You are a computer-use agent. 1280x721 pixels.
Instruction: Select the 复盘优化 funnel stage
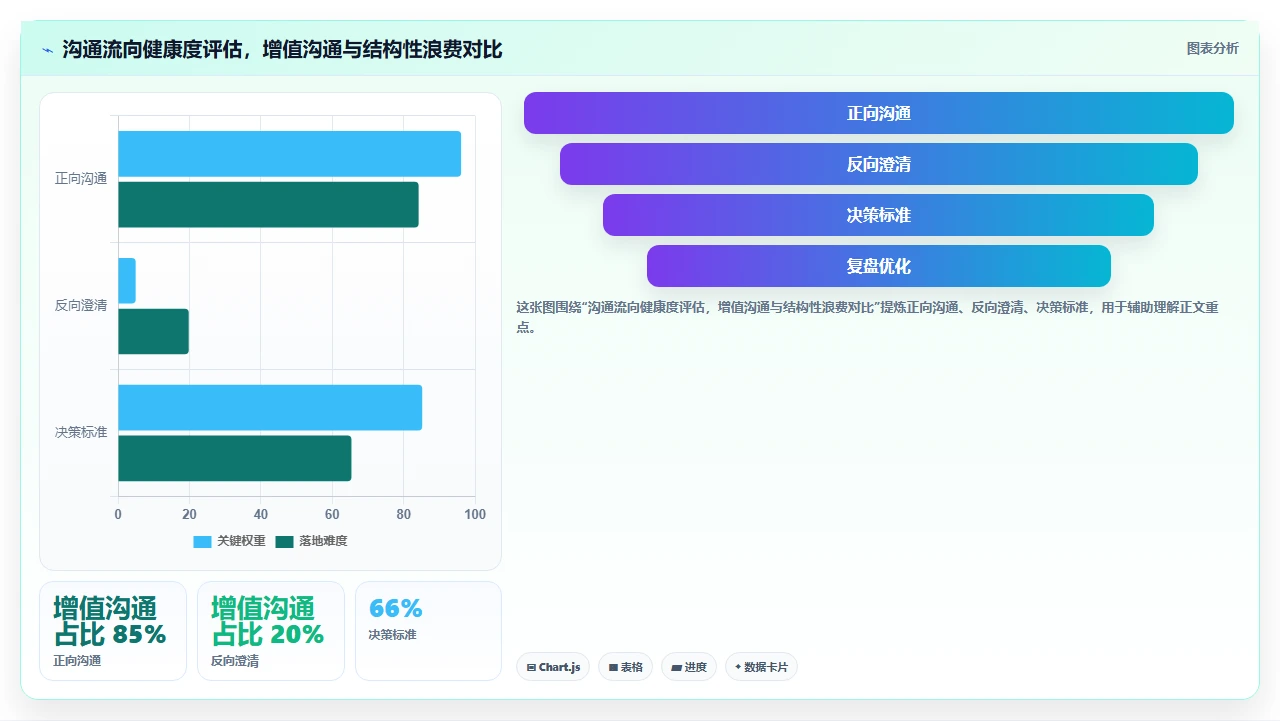click(879, 266)
